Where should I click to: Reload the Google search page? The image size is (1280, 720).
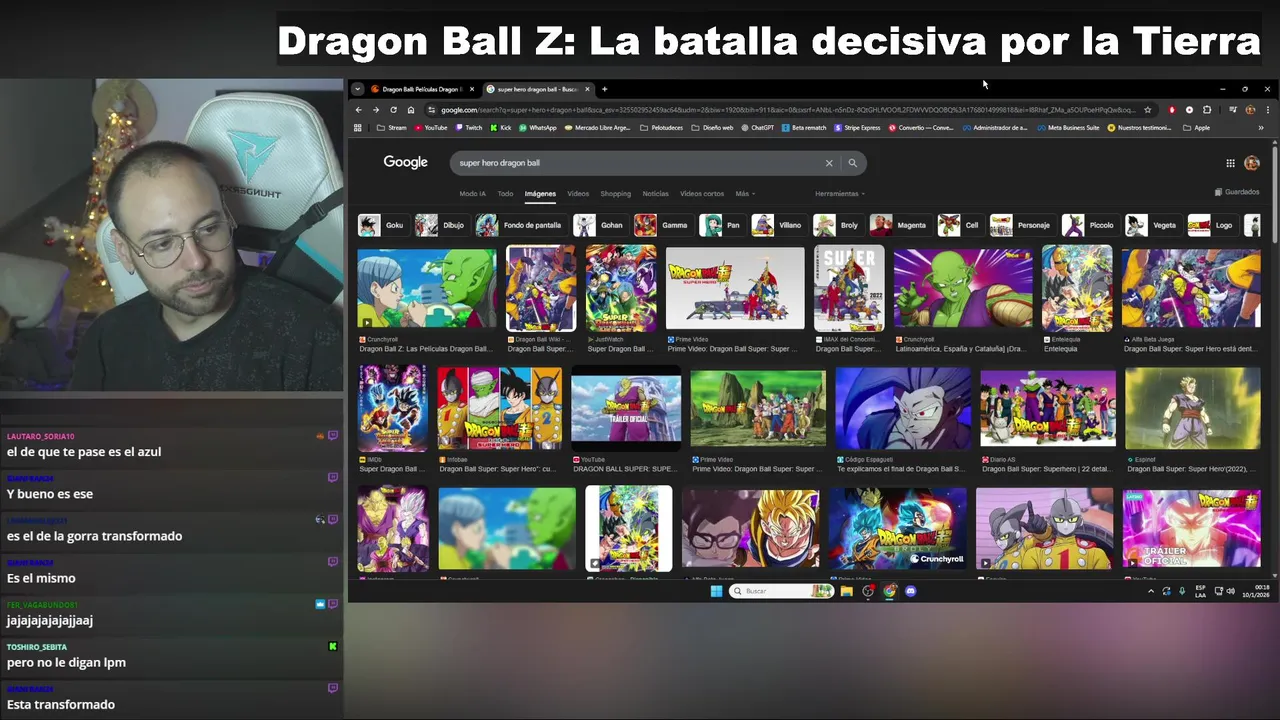click(393, 110)
